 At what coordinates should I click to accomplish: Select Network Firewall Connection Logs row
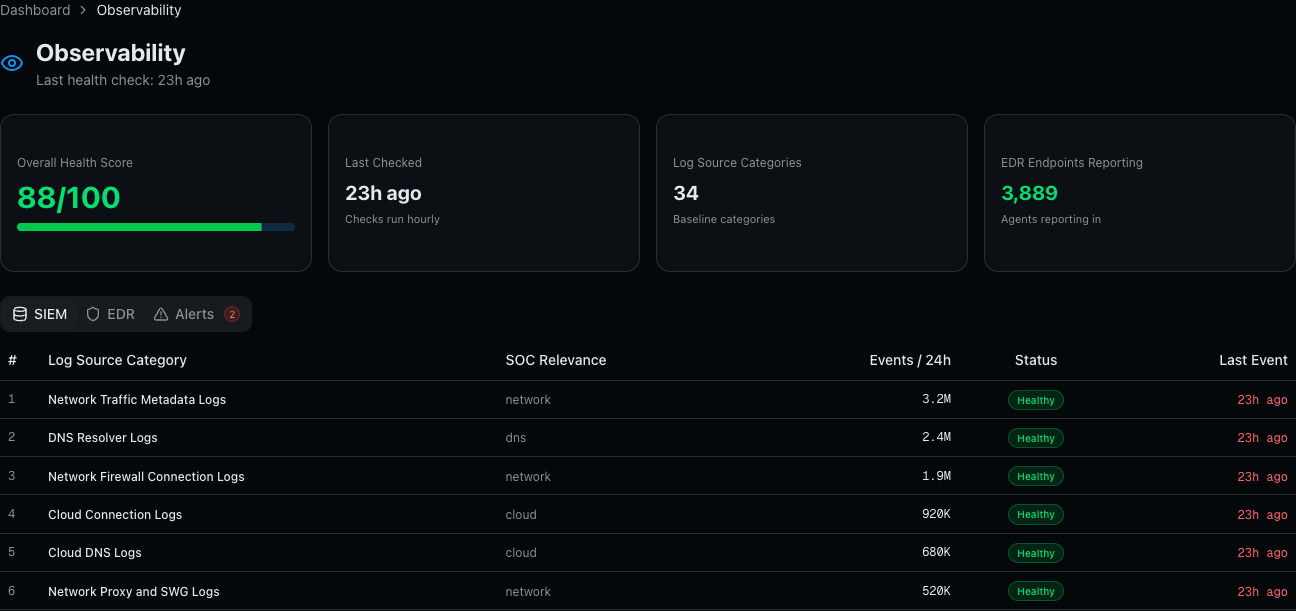[648, 476]
